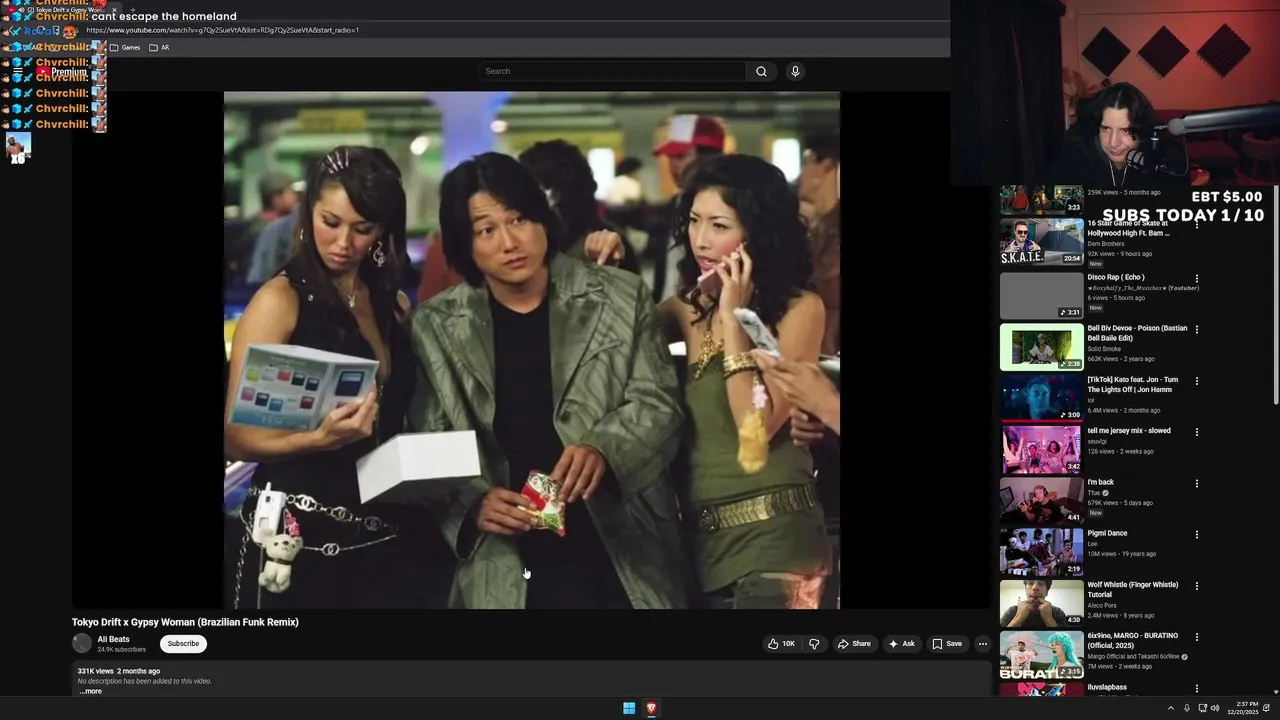Click 'Aleco Pors' channel name
Viewport: 1280px width, 720px height.
[1103, 605]
